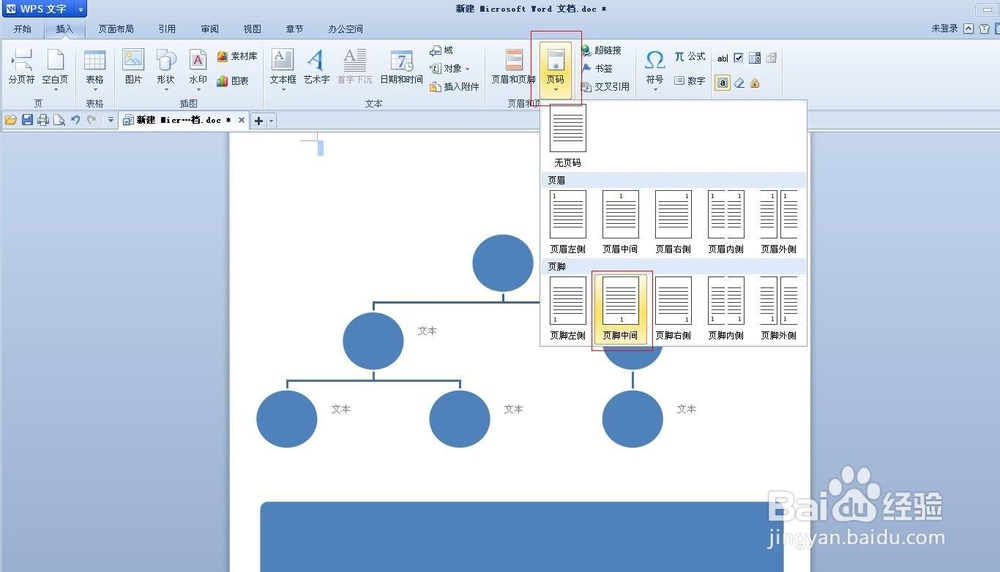1000x572 pixels.
Task: Select 页脚外侧 page number position
Action: click(779, 309)
